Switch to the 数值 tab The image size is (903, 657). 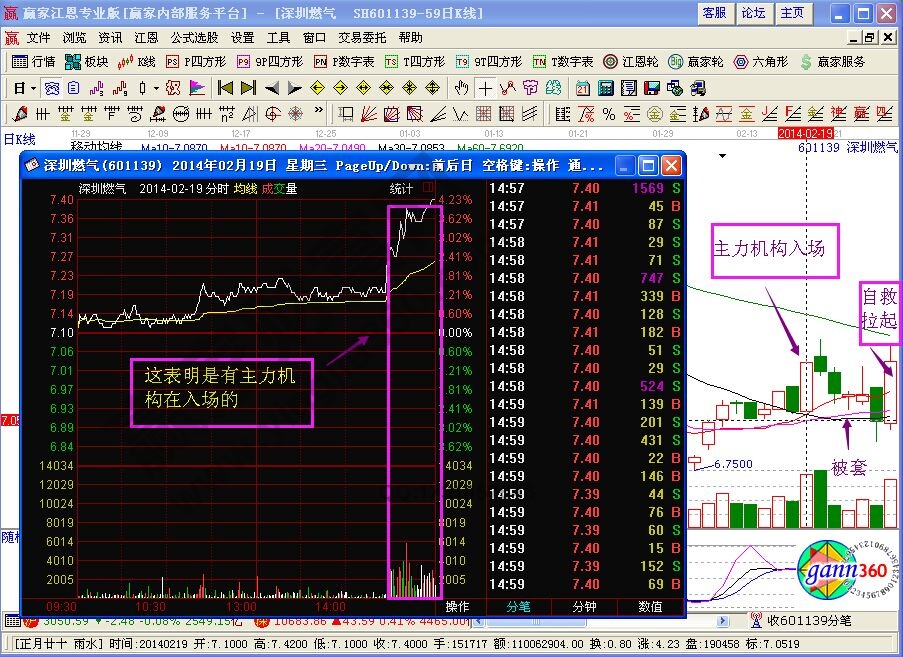650,606
